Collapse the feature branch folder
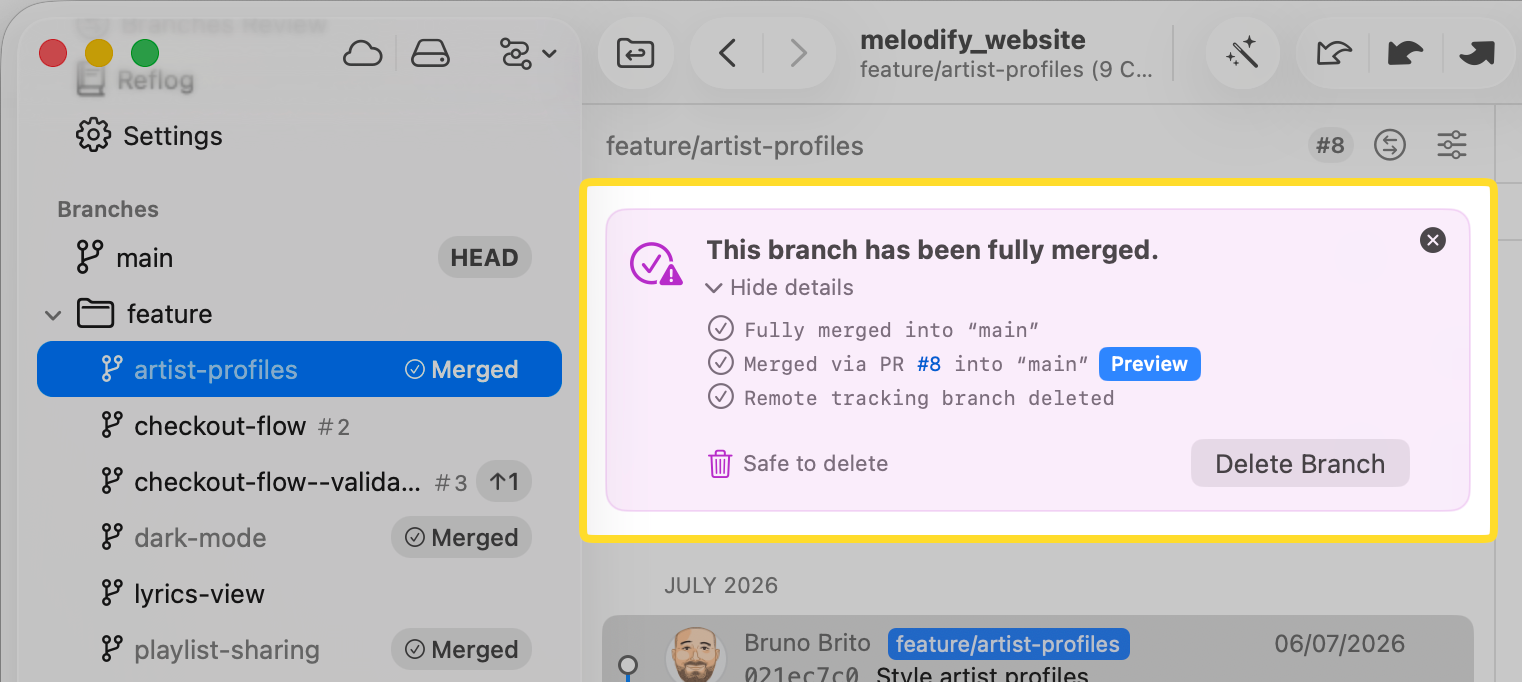The height and width of the screenshot is (682, 1522). [x=52, y=315]
